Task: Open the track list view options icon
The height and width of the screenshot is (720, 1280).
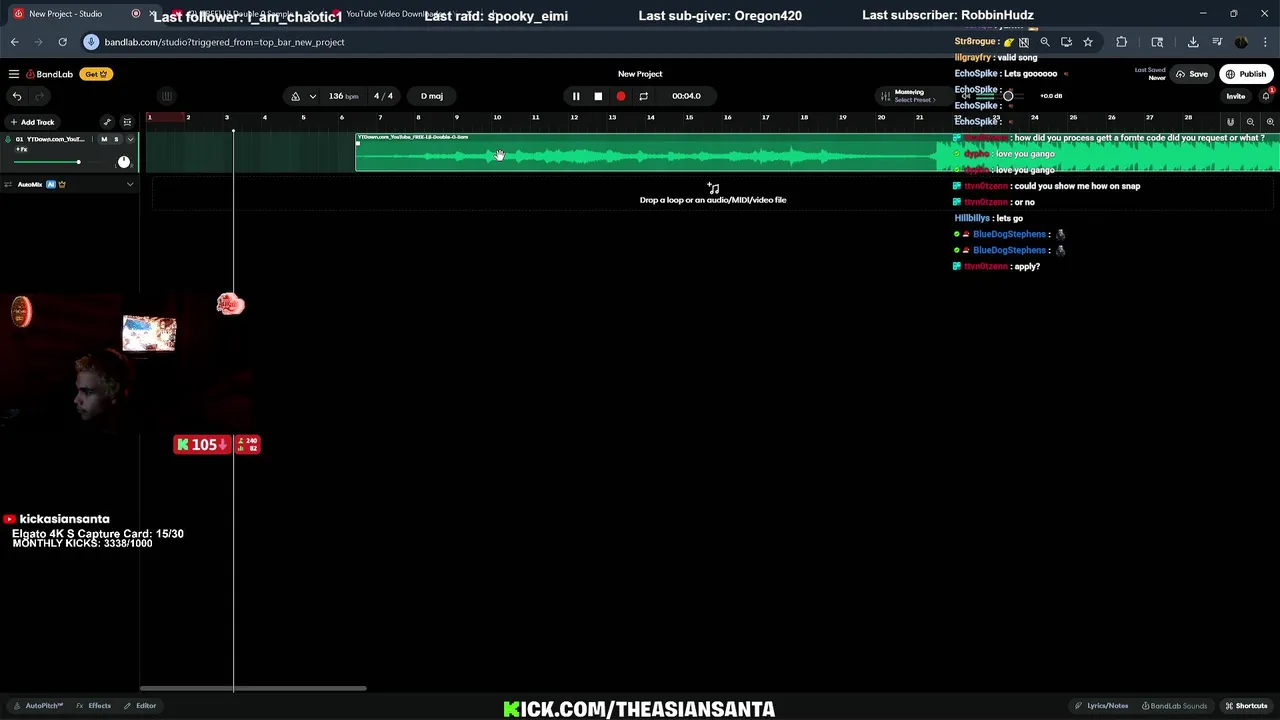Action: coord(127,122)
